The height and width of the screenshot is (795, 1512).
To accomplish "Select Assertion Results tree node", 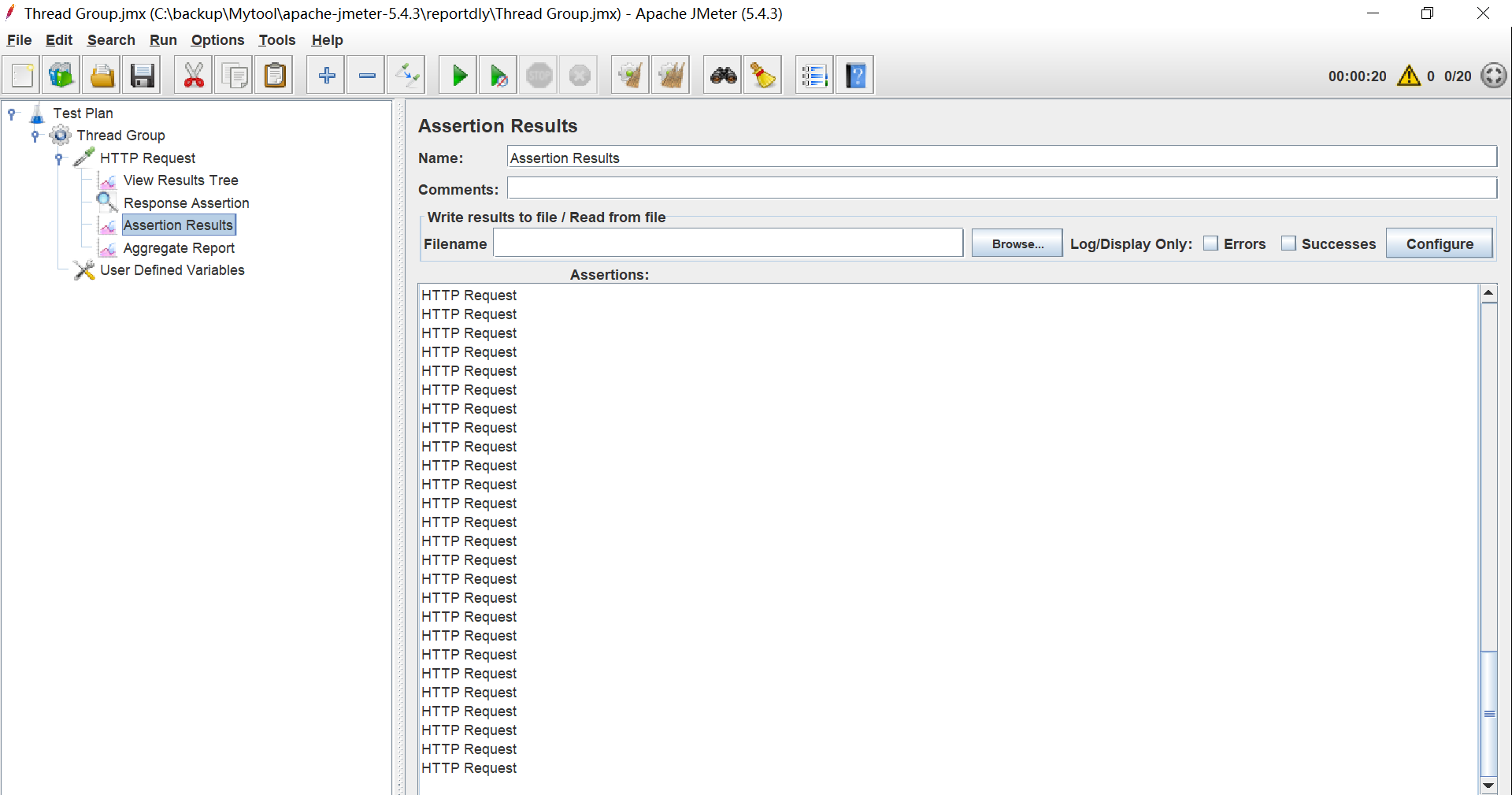I will tap(179, 225).
